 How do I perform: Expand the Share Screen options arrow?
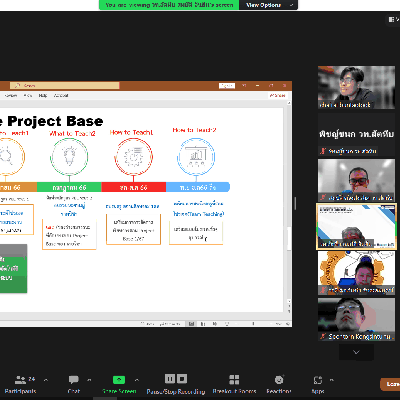tap(137, 380)
